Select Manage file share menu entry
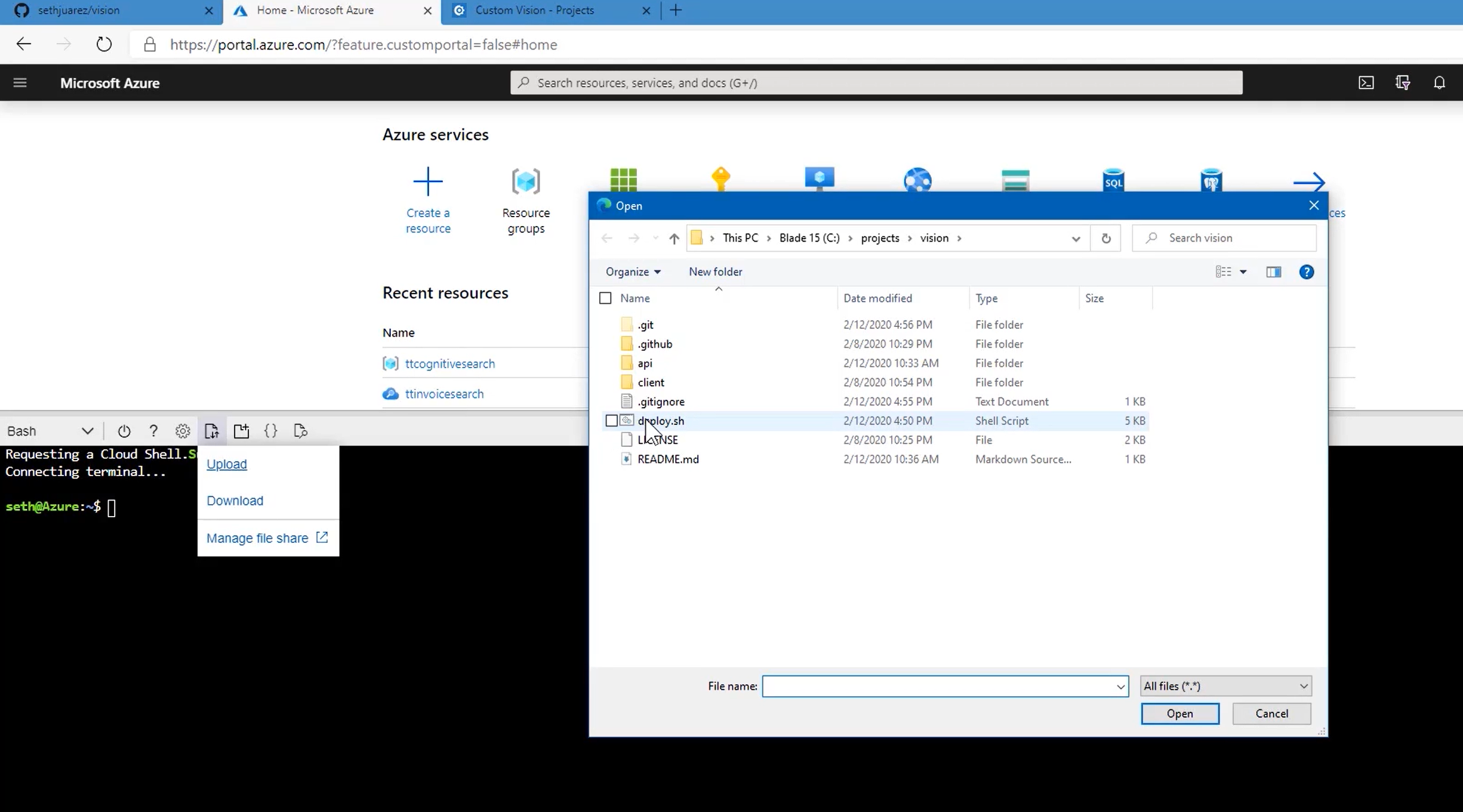1463x812 pixels. click(x=267, y=538)
